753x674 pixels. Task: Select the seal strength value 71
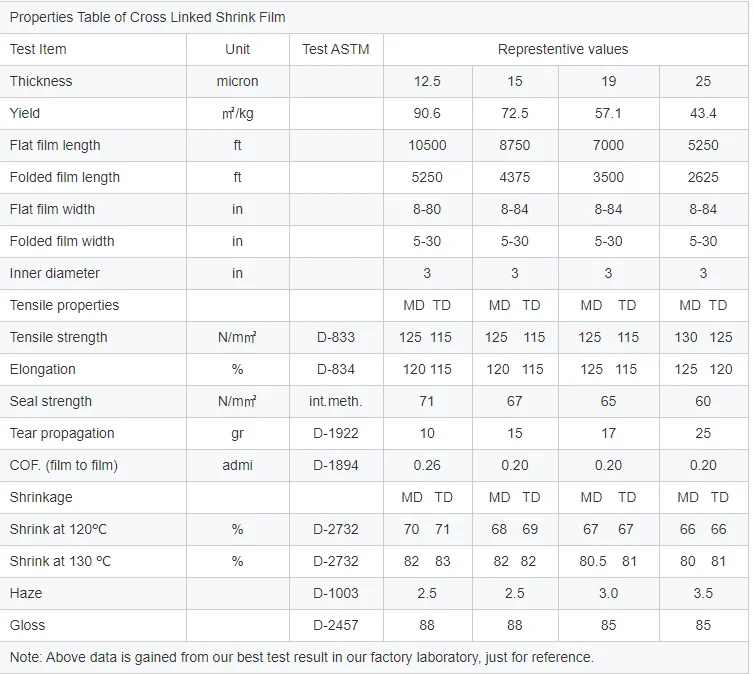(x=427, y=401)
